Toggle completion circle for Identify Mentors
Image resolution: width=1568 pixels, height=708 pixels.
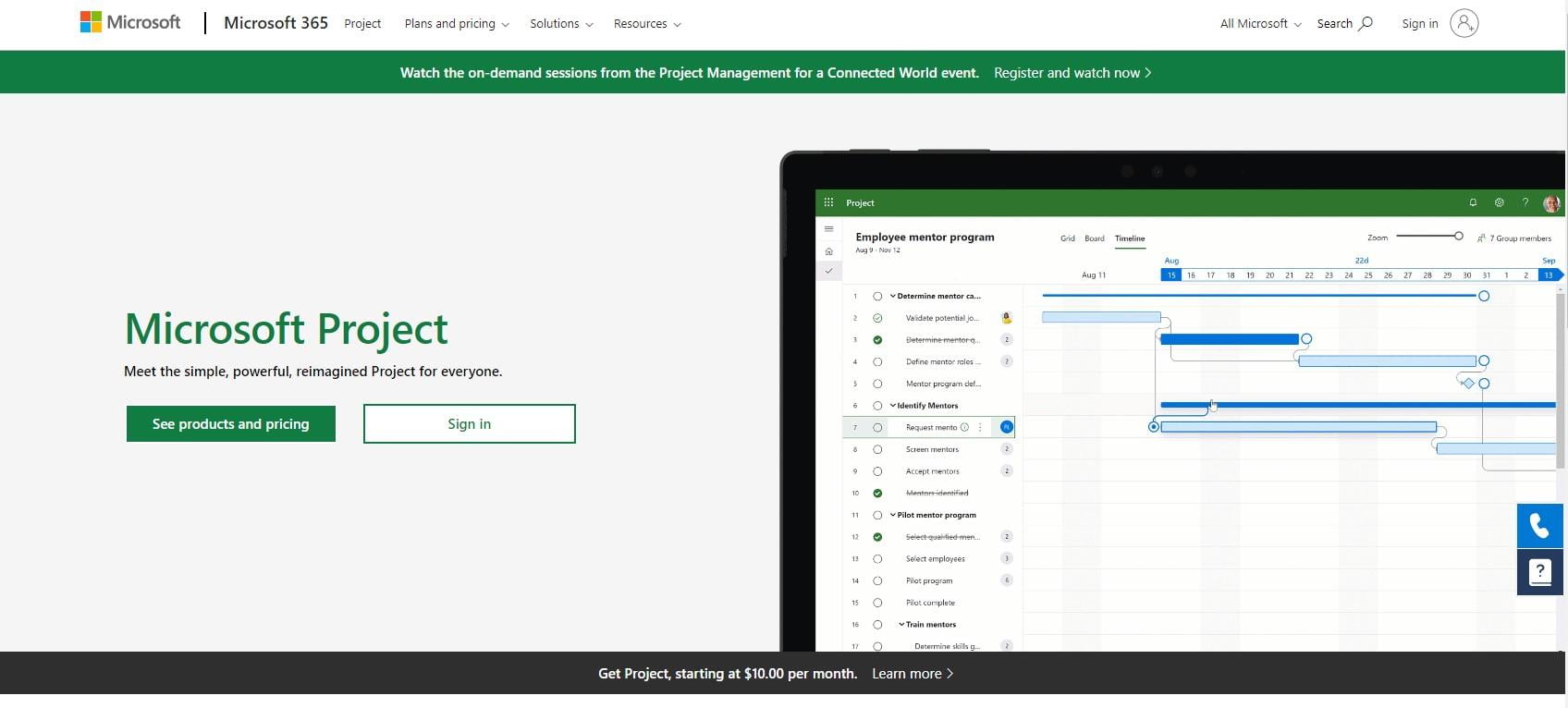(x=877, y=406)
